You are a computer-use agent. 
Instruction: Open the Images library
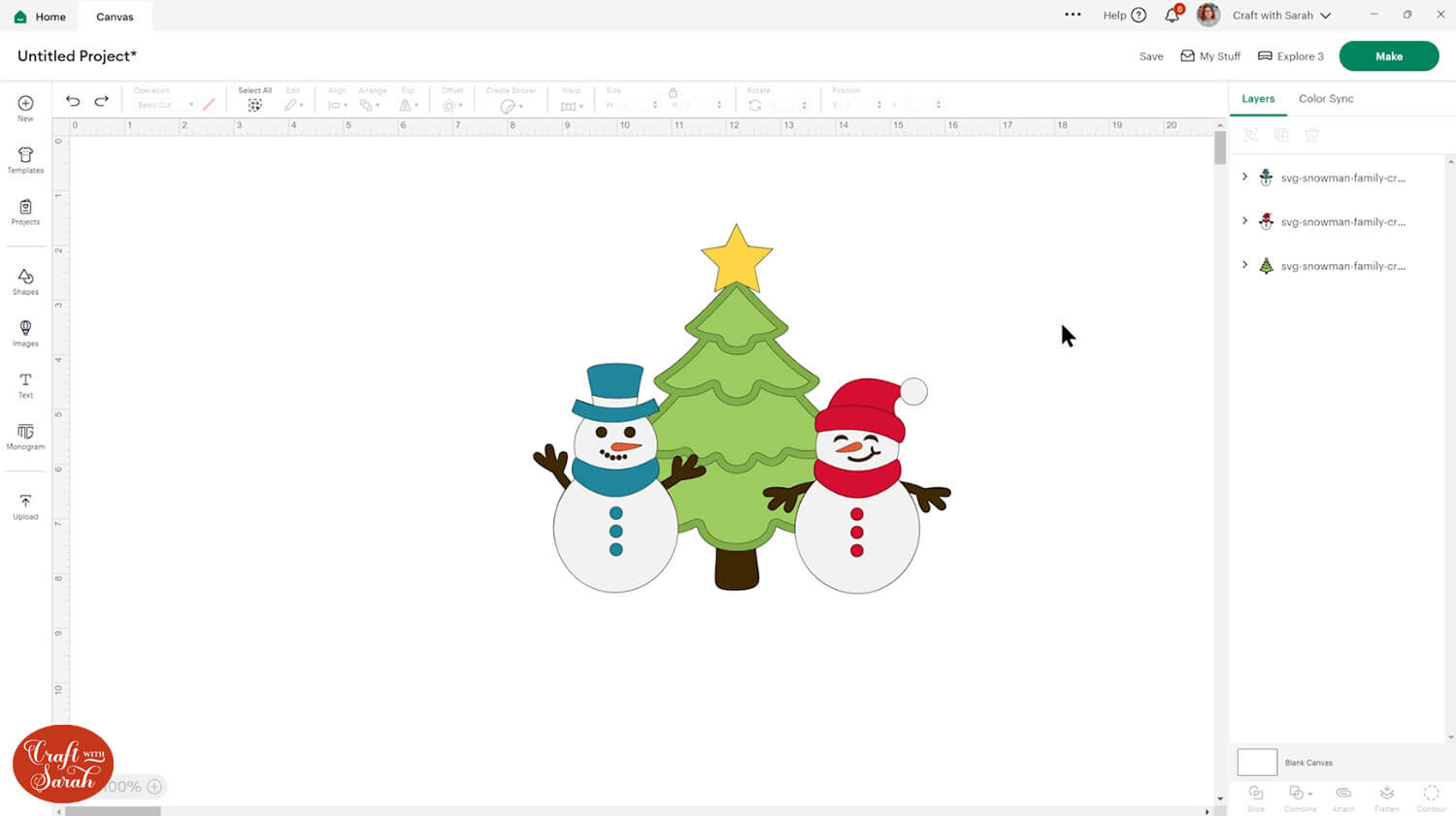click(25, 333)
